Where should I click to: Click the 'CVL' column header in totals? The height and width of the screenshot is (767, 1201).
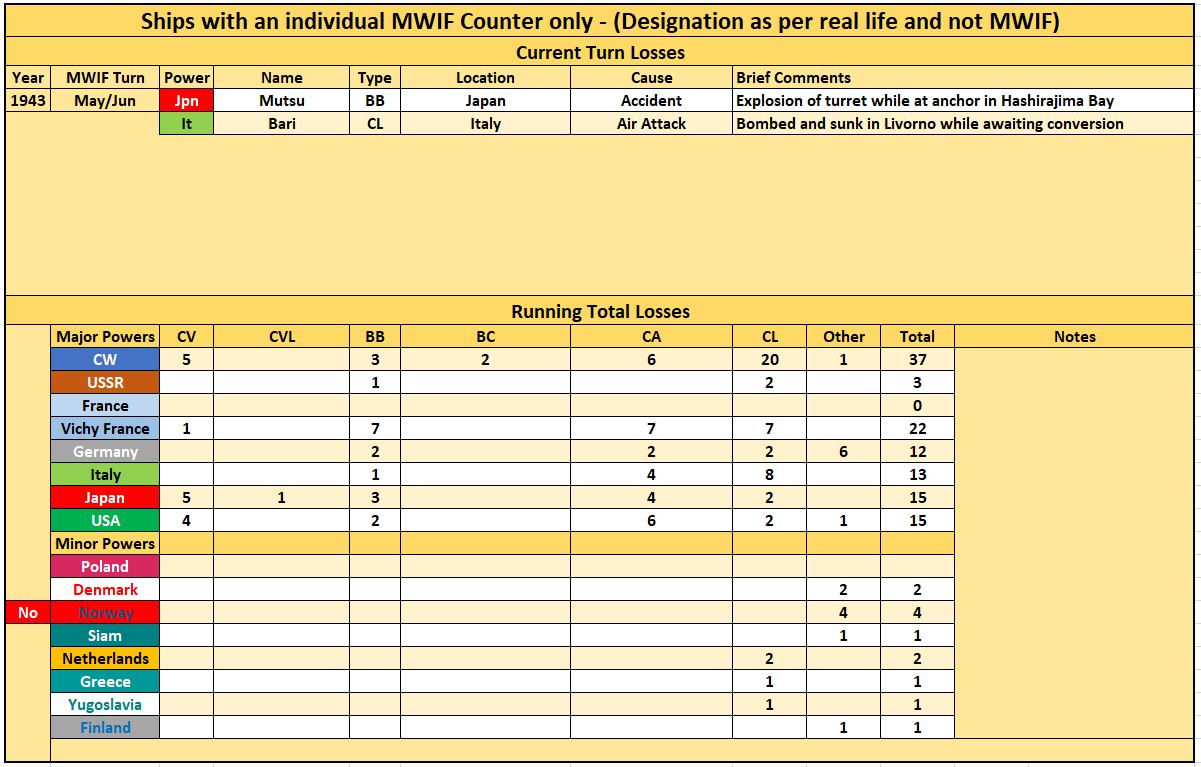point(281,337)
